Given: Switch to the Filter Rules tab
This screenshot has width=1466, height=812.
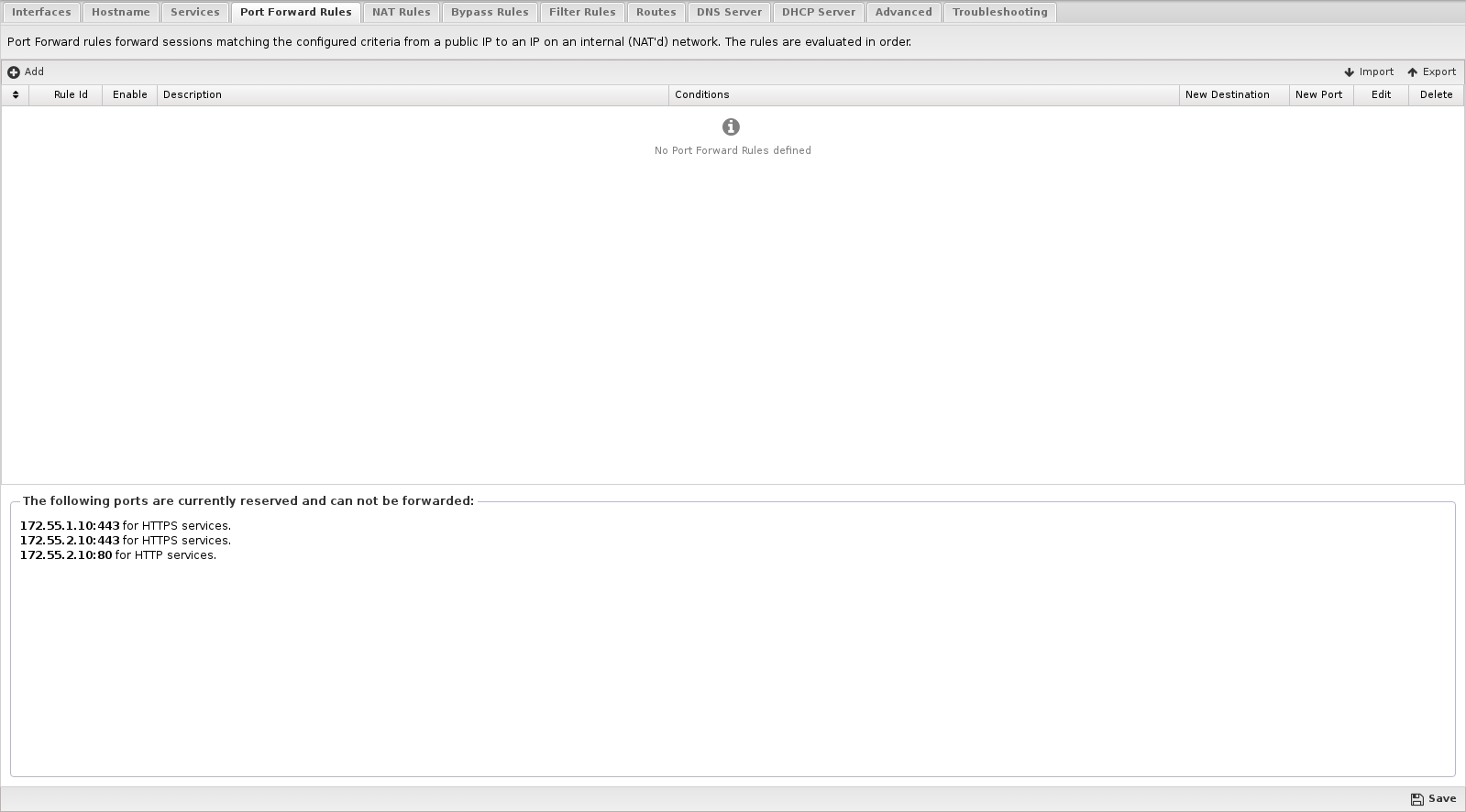Looking at the screenshot, I should tap(582, 12).
